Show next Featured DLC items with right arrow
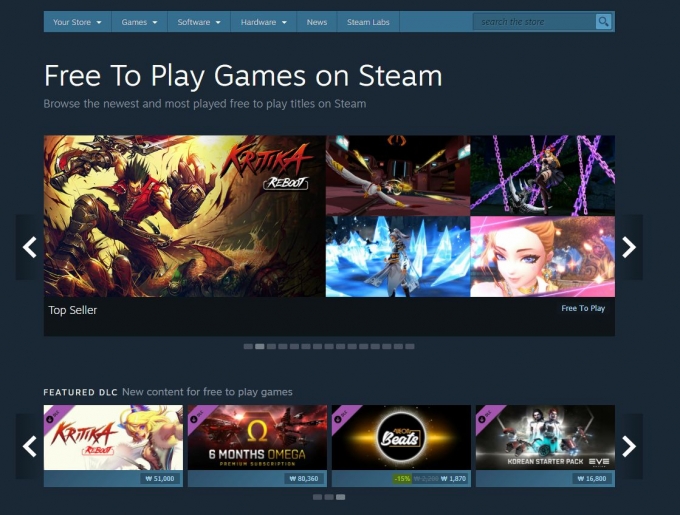 [629, 447]
